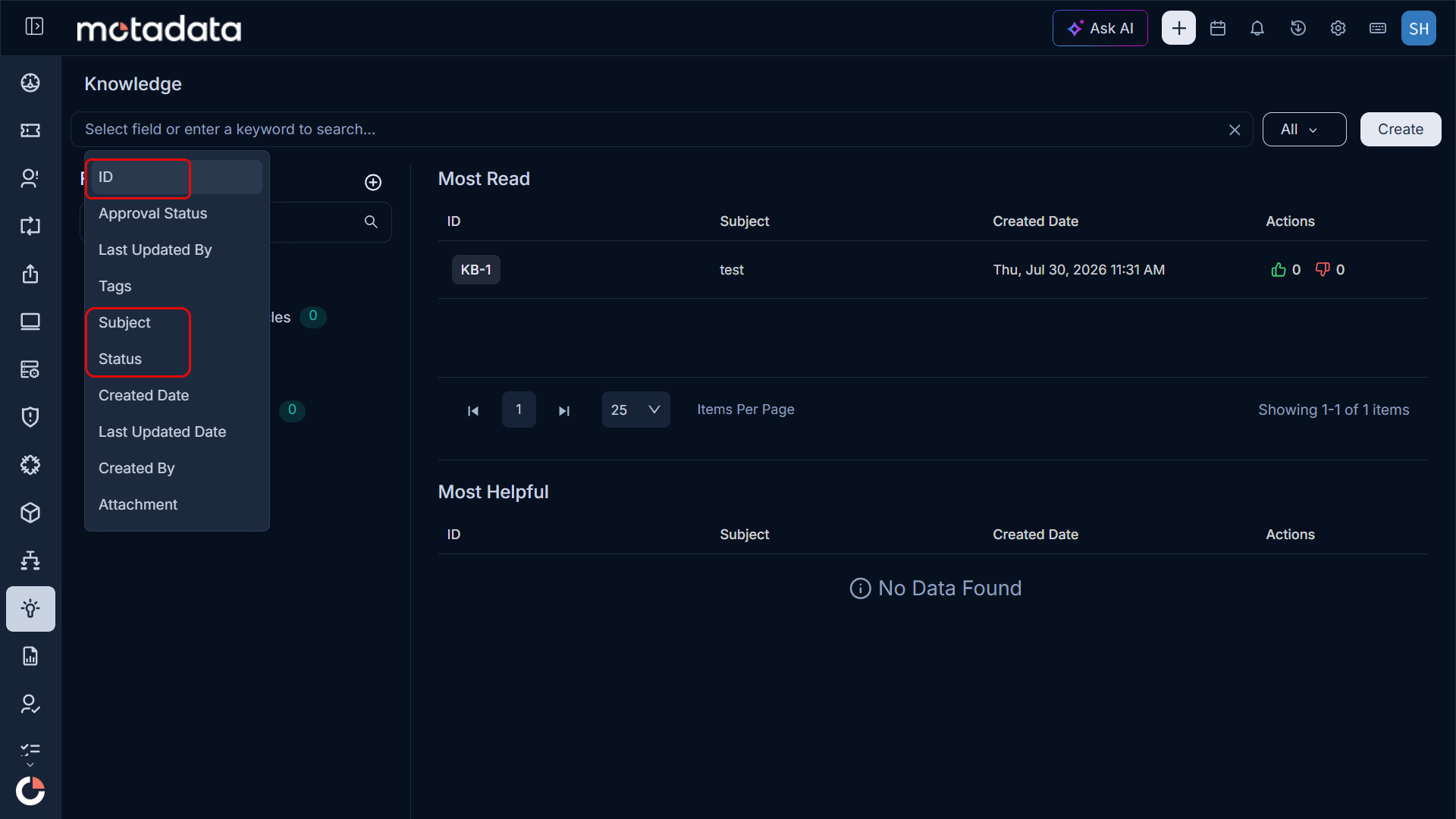Viewport: 1456px width, 819px height.
Task: Open the computer assets sidebar icon
Action: pos(30,322)
